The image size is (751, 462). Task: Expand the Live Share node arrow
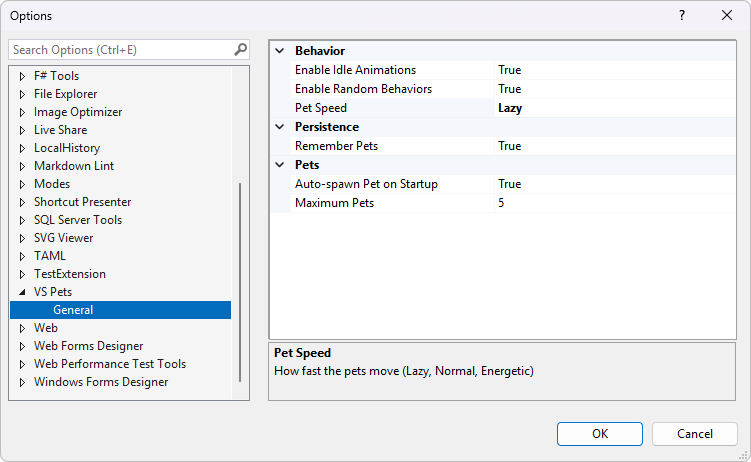coord(22,130)
